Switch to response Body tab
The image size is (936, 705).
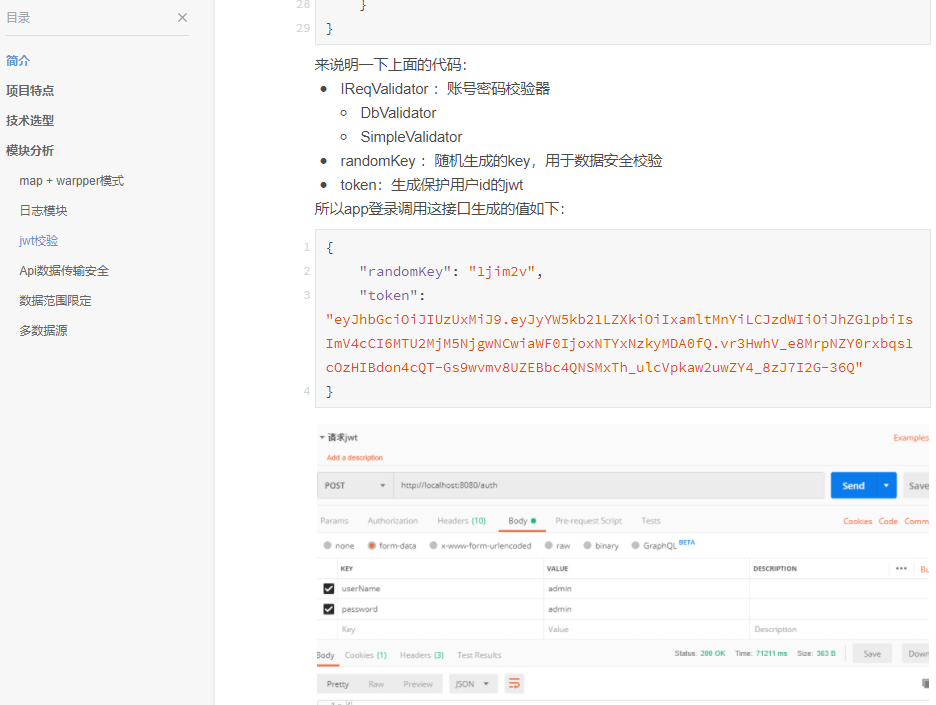point(325,655)
